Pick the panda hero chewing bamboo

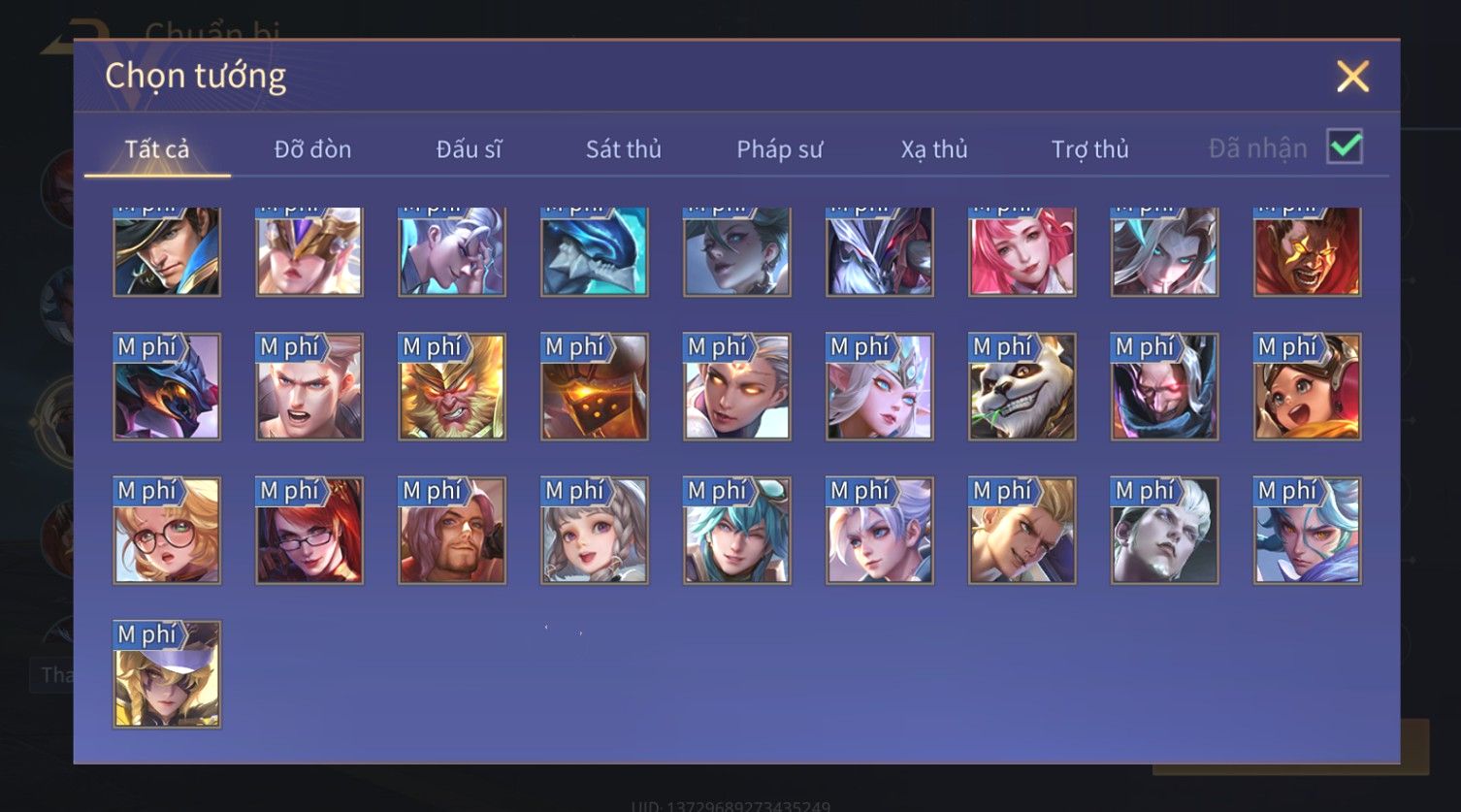coord(1023,387)
